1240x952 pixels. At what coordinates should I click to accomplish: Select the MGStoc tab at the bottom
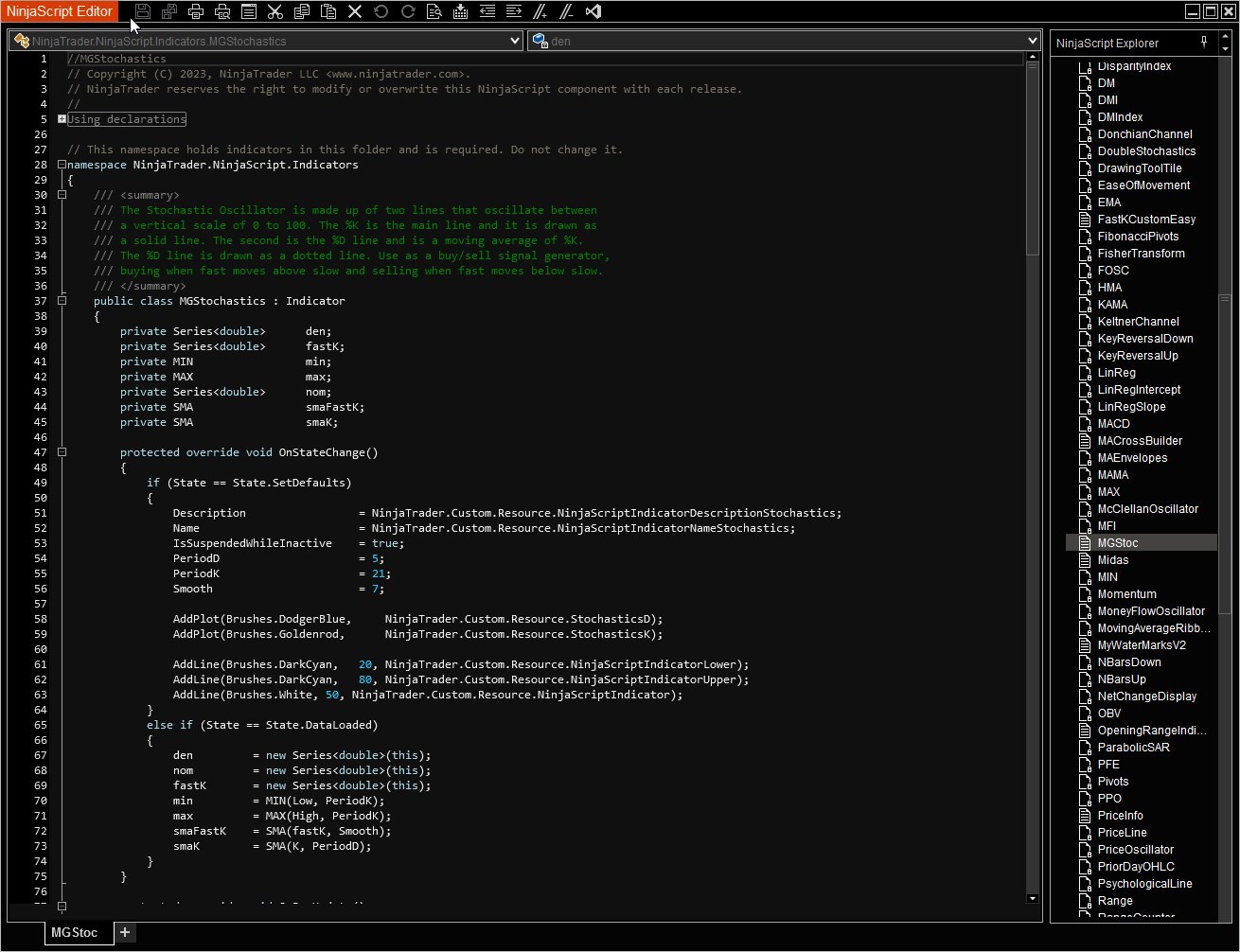click(75, 933)
